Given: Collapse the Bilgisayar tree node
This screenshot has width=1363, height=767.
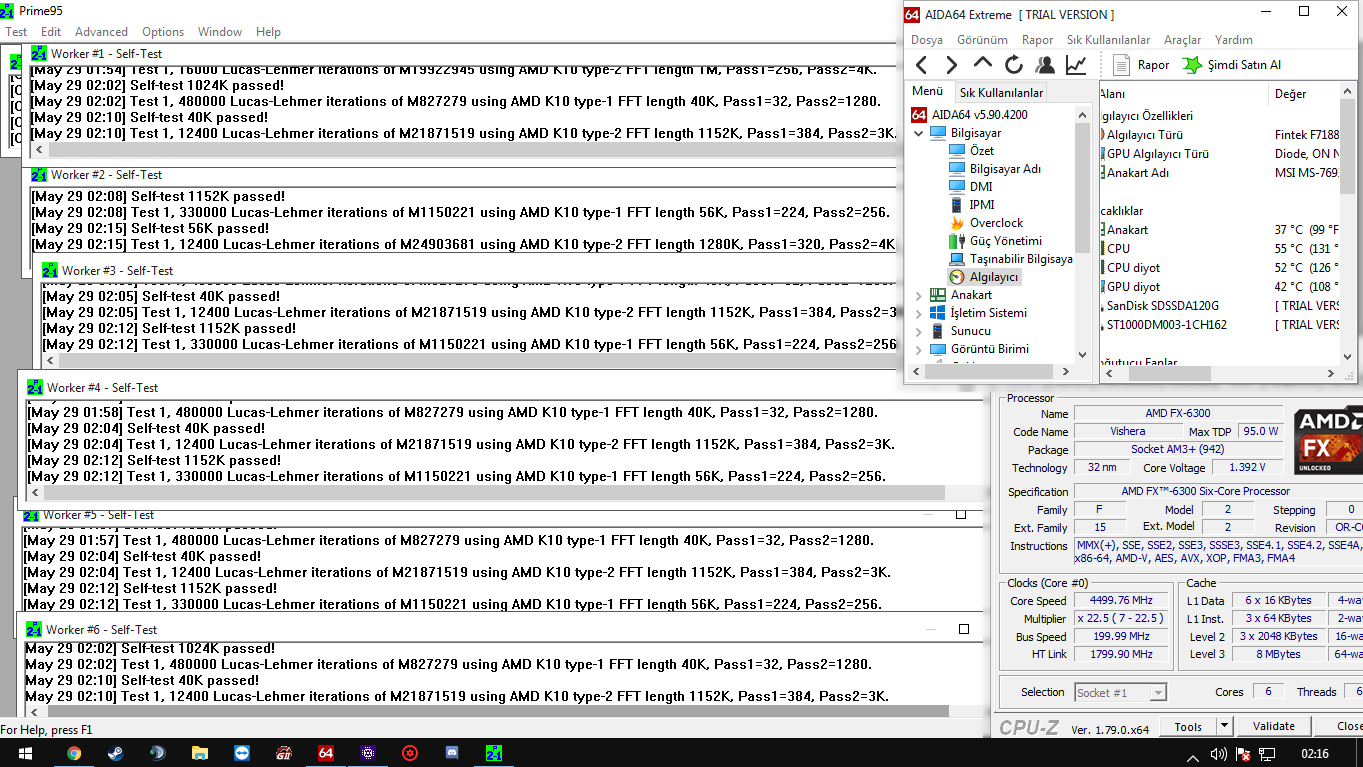Looking at the screenshot, I should click(x=919, y=133).
